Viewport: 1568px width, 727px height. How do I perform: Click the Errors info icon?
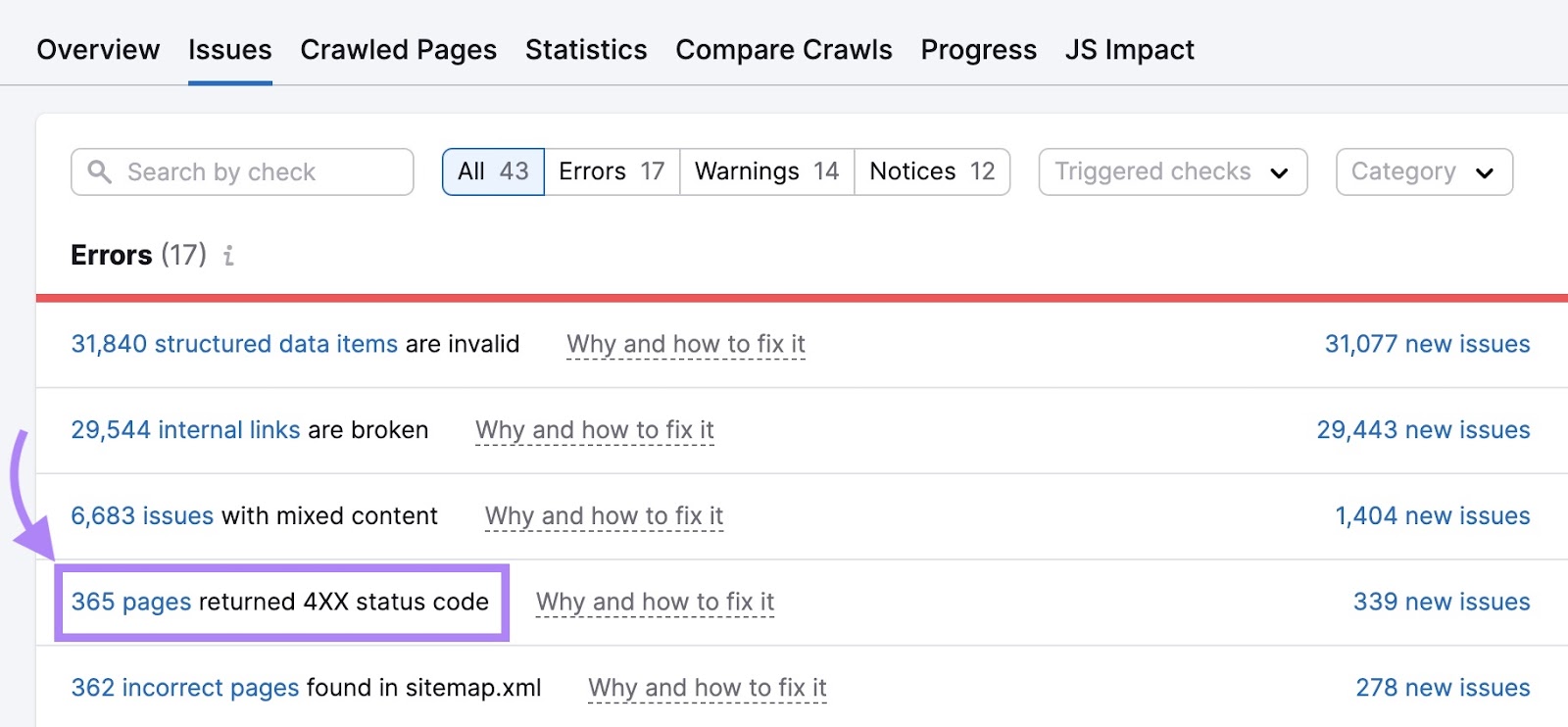[x=228, y=256]
